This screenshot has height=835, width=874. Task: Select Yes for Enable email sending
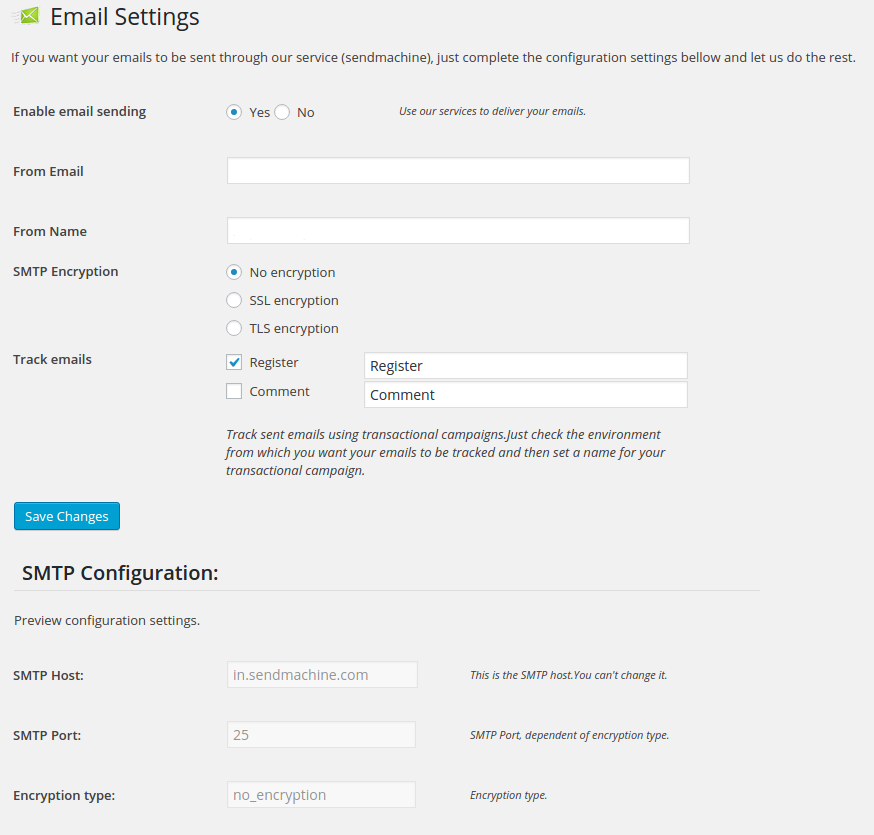pyautogui.click(x=234, y=112)
